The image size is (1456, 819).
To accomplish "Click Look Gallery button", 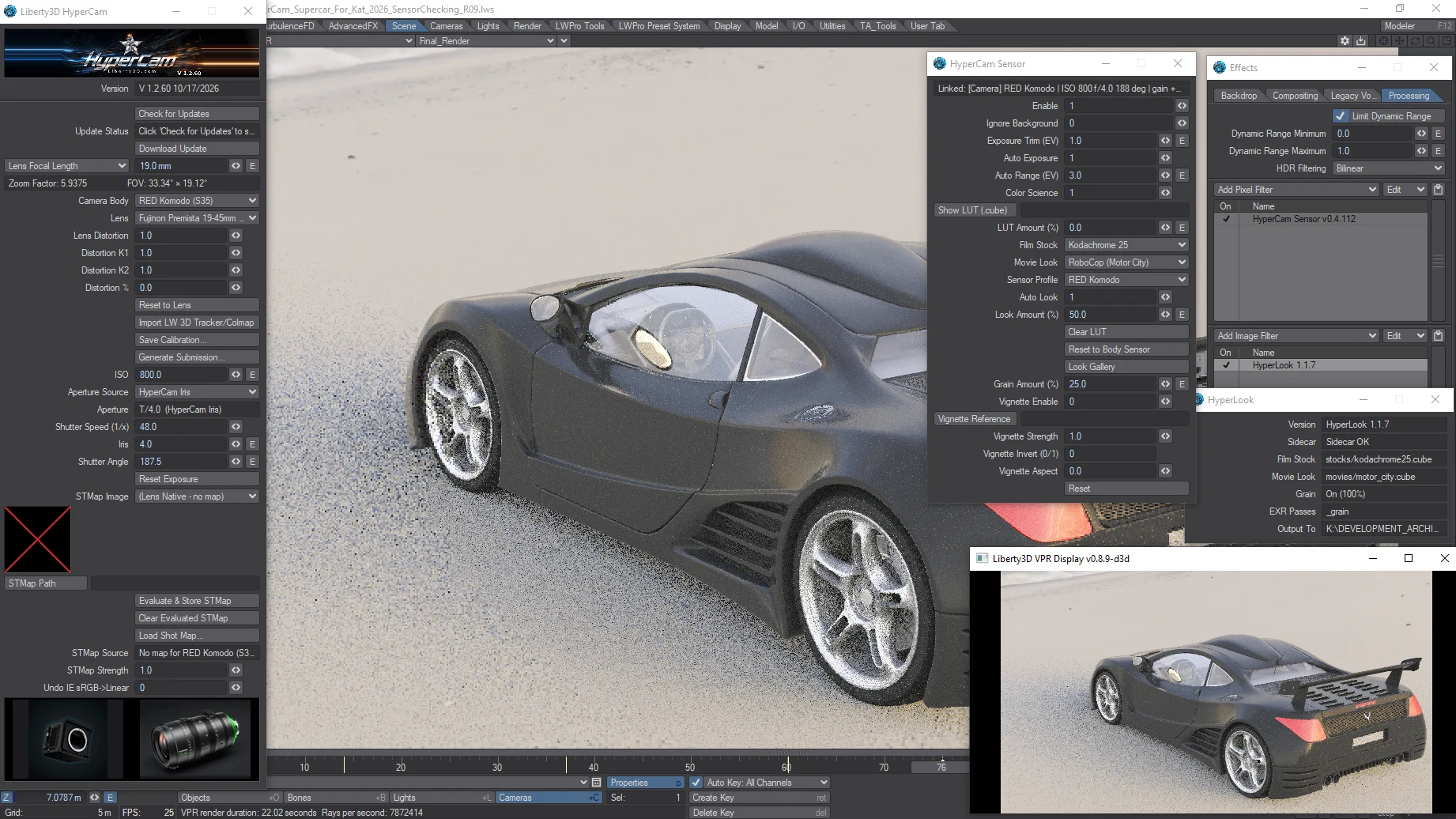I will 1126,367.
